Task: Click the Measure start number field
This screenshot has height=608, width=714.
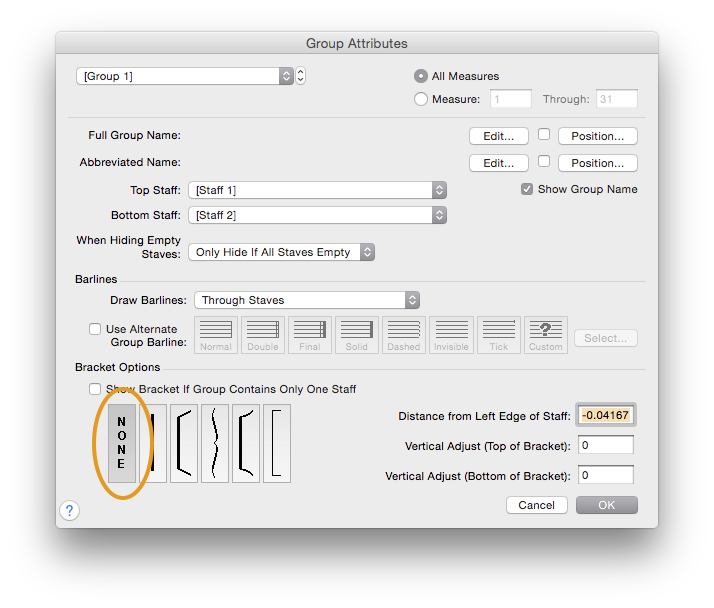Action: point(510,99)
